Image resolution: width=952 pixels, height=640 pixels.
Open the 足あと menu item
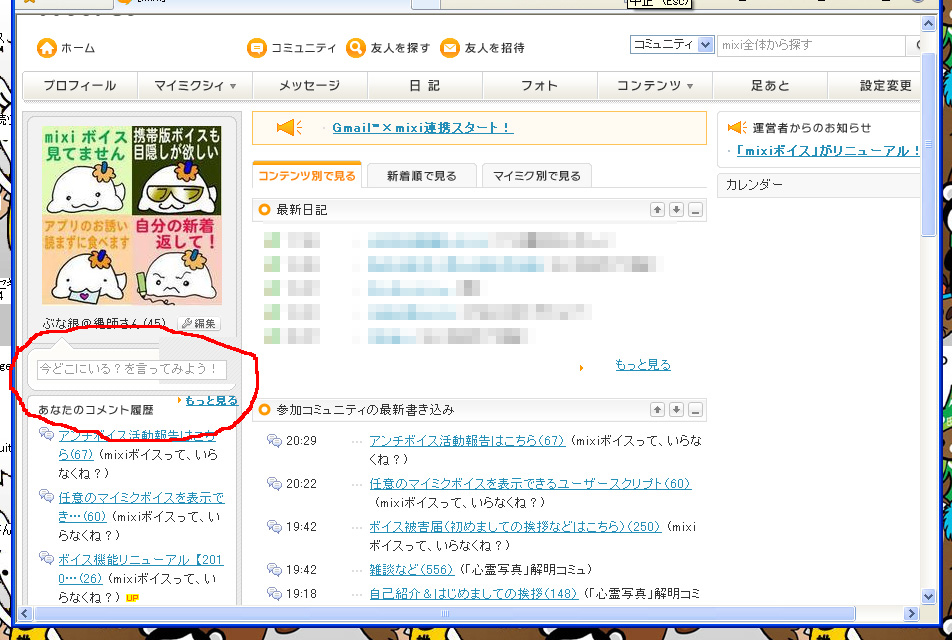(770, 86)
